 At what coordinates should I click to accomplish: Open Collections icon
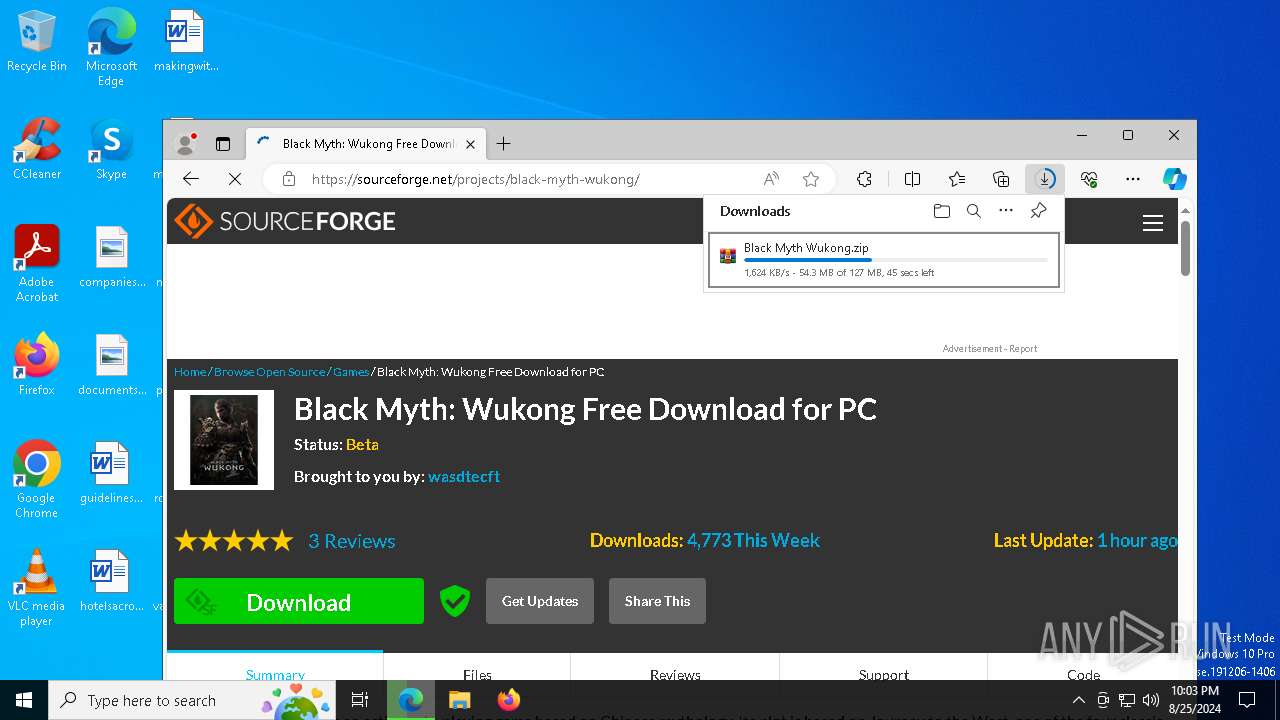(1001, 179)
